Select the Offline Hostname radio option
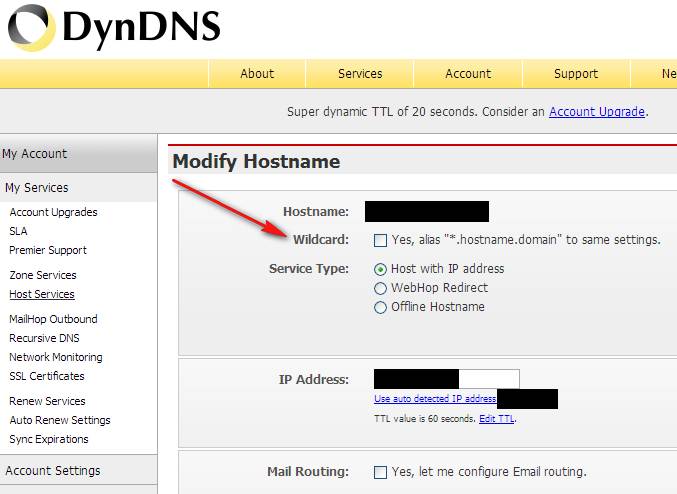Image resolution: width=677 pixels, height=494 pixels. [x=380, y=307]
